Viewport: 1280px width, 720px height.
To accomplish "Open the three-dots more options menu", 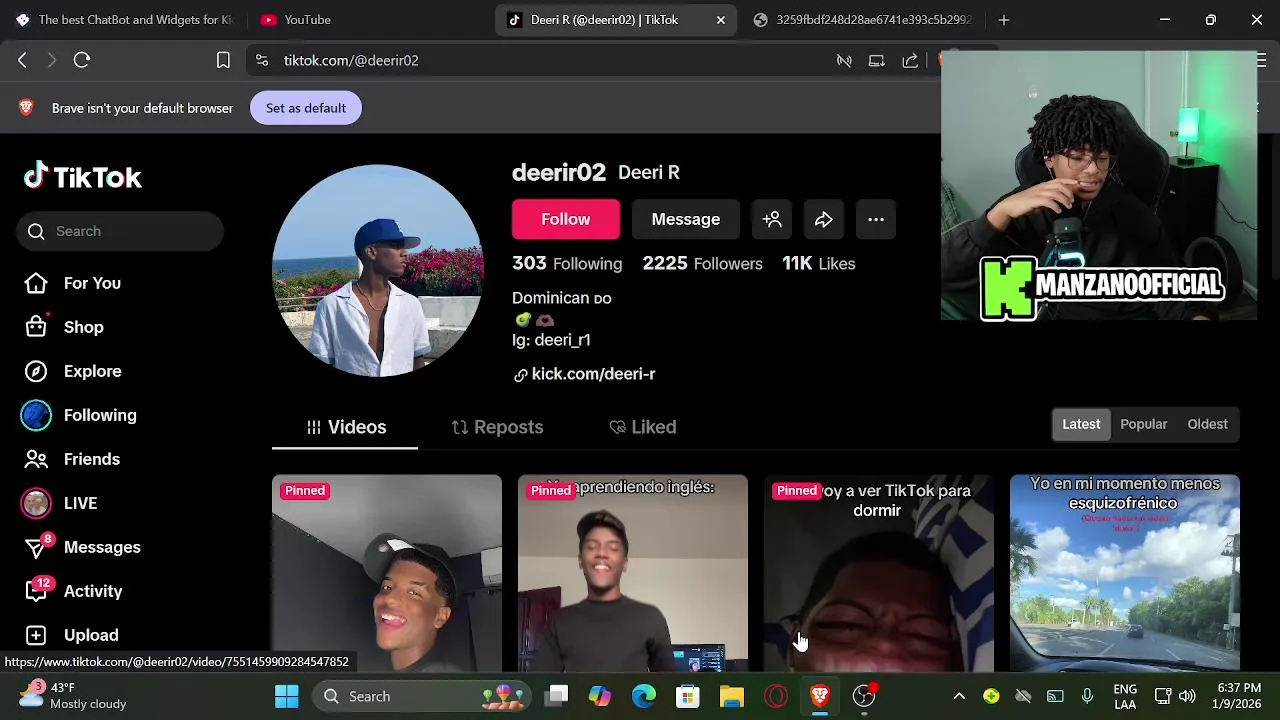I will pos(876,219).
